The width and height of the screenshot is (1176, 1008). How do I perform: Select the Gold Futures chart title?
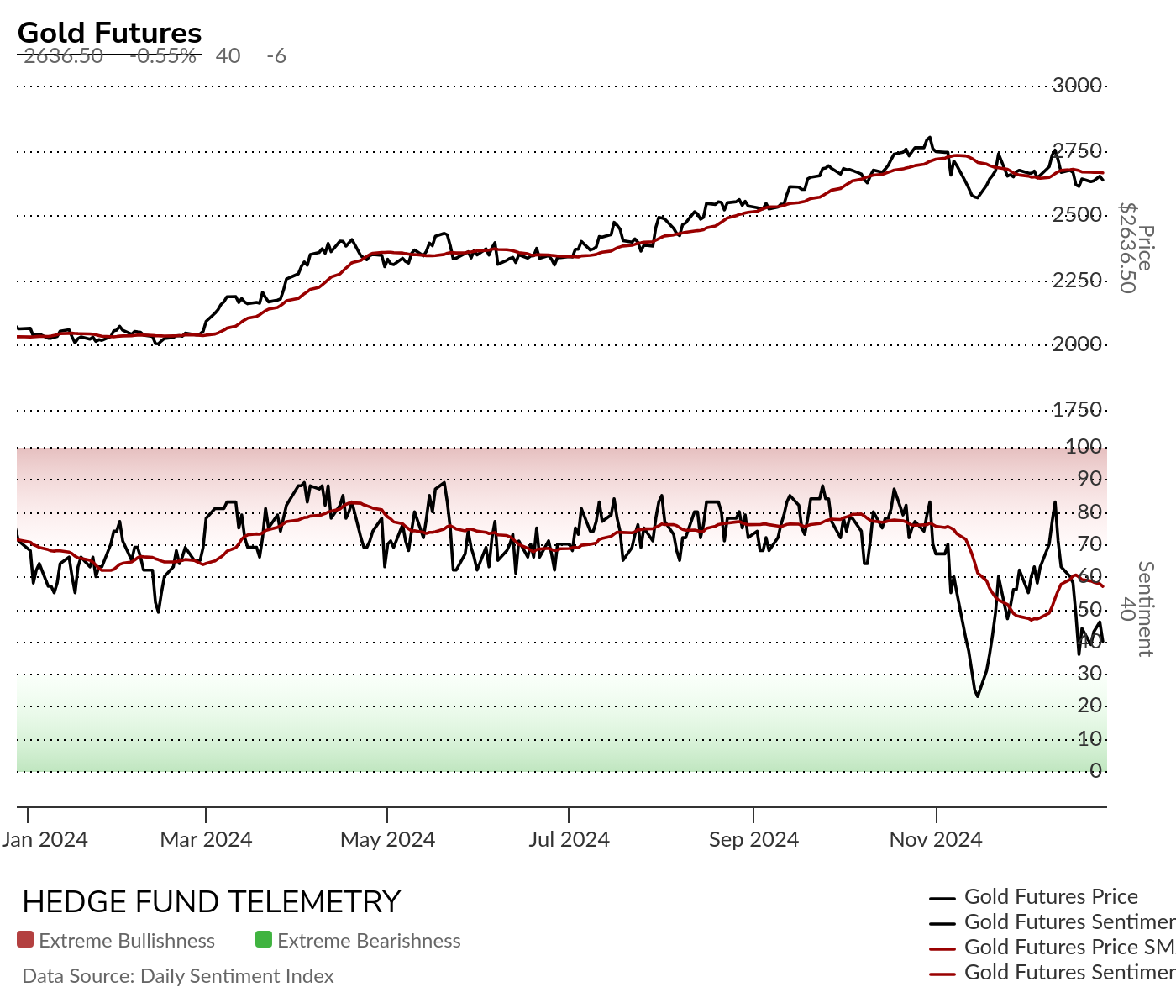[110, 33]
